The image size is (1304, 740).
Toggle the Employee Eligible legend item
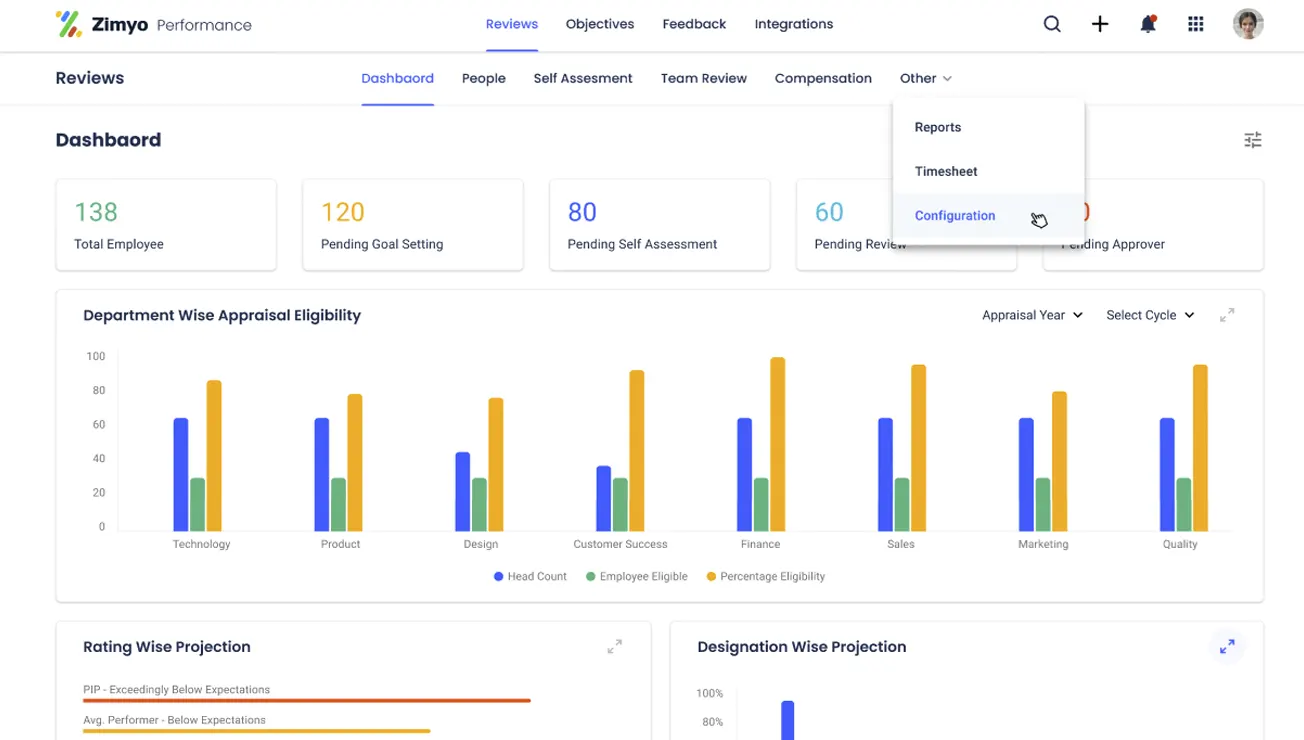point(636,576)
